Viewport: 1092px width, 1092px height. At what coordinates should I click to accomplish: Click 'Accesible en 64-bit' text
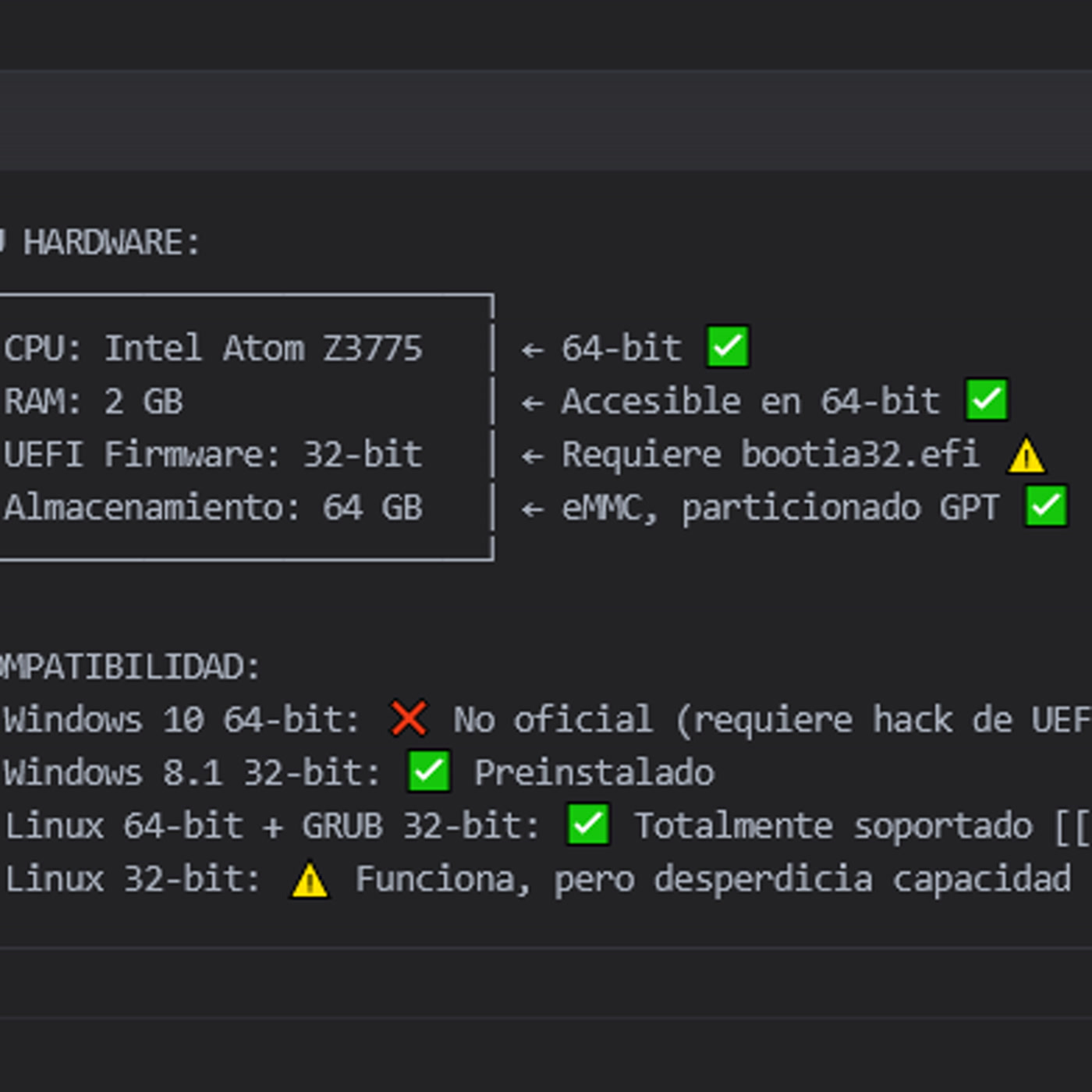751,402
